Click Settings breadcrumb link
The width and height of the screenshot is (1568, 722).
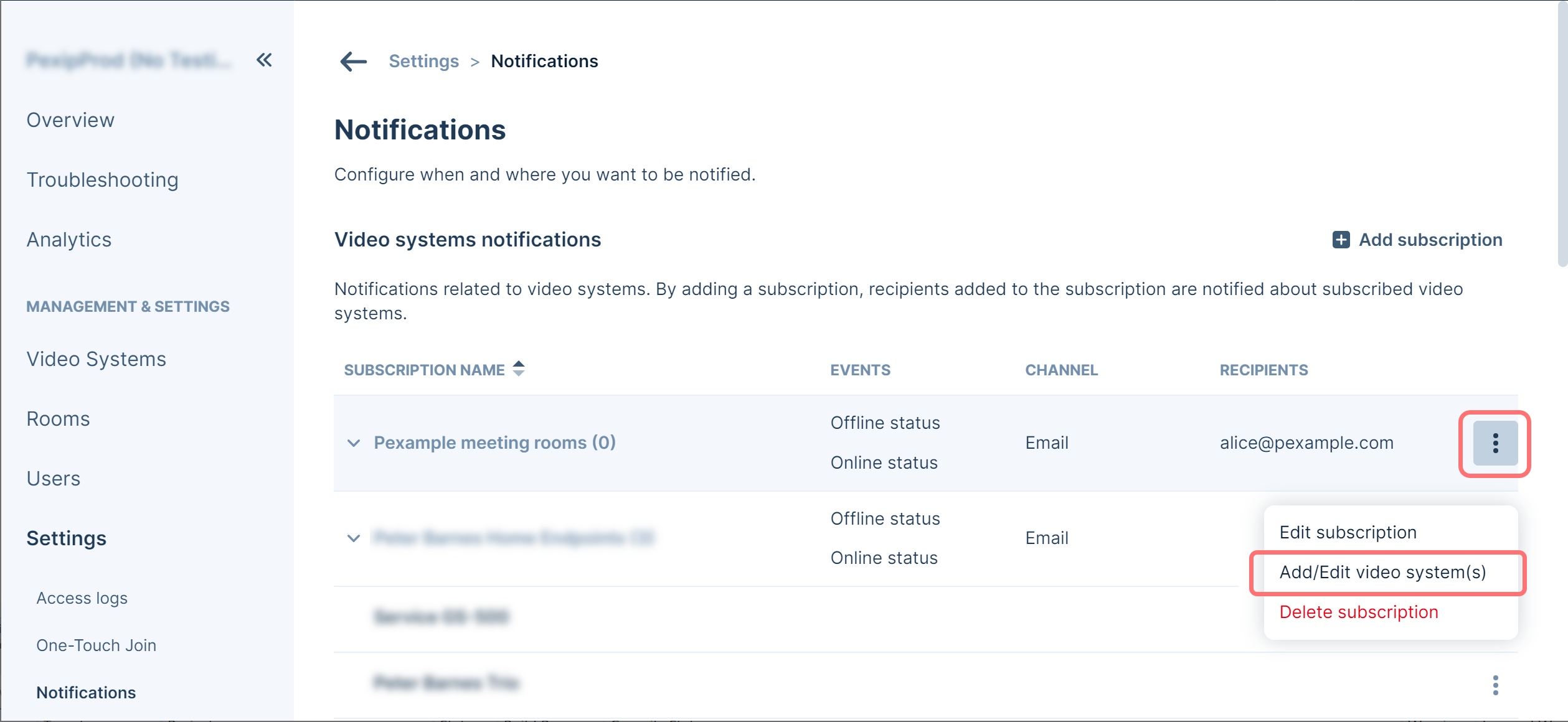(423, 61)
